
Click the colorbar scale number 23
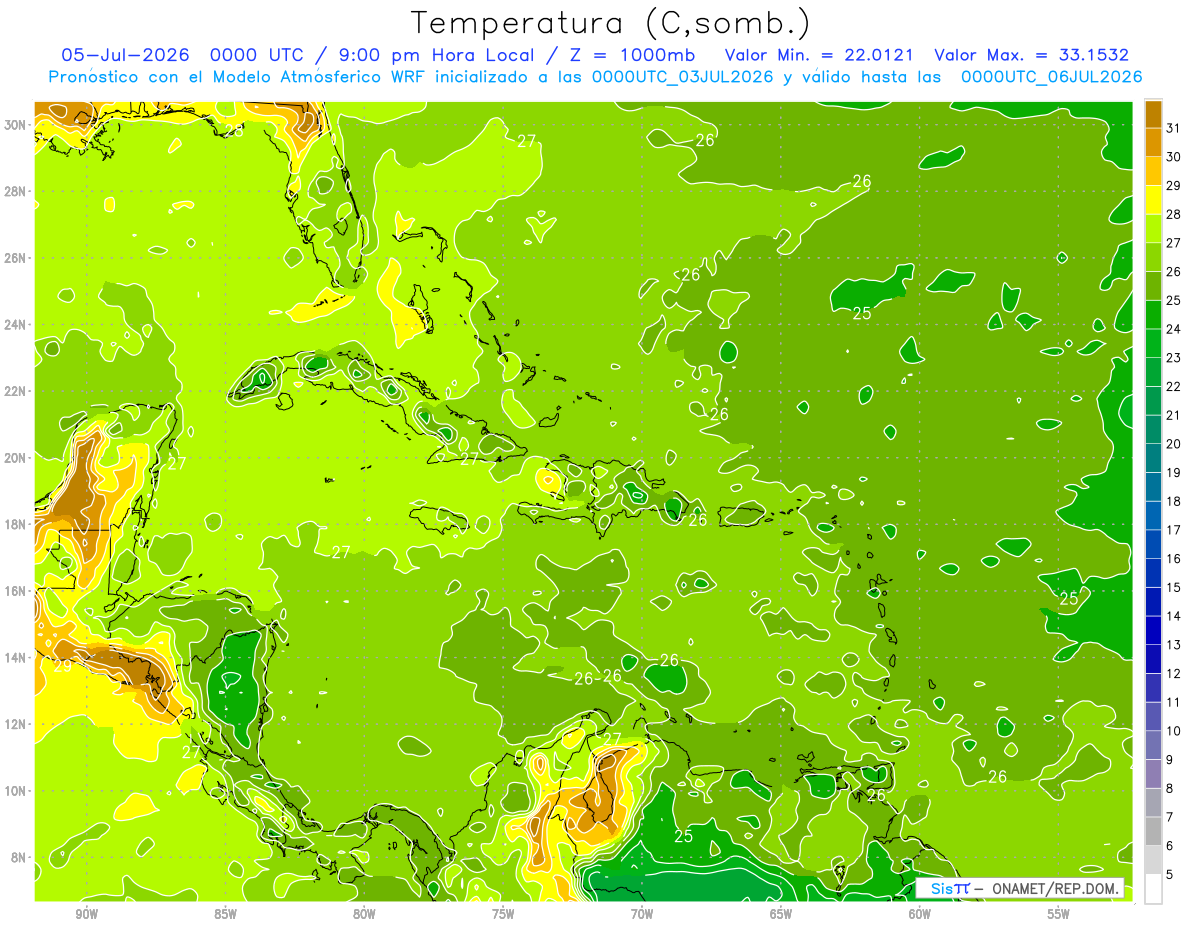pos(1174,357)
